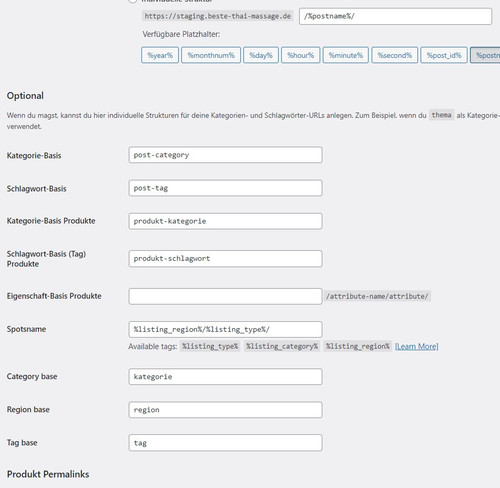Click the Tag base input field
500x488 pixels.
click(225, 443)
